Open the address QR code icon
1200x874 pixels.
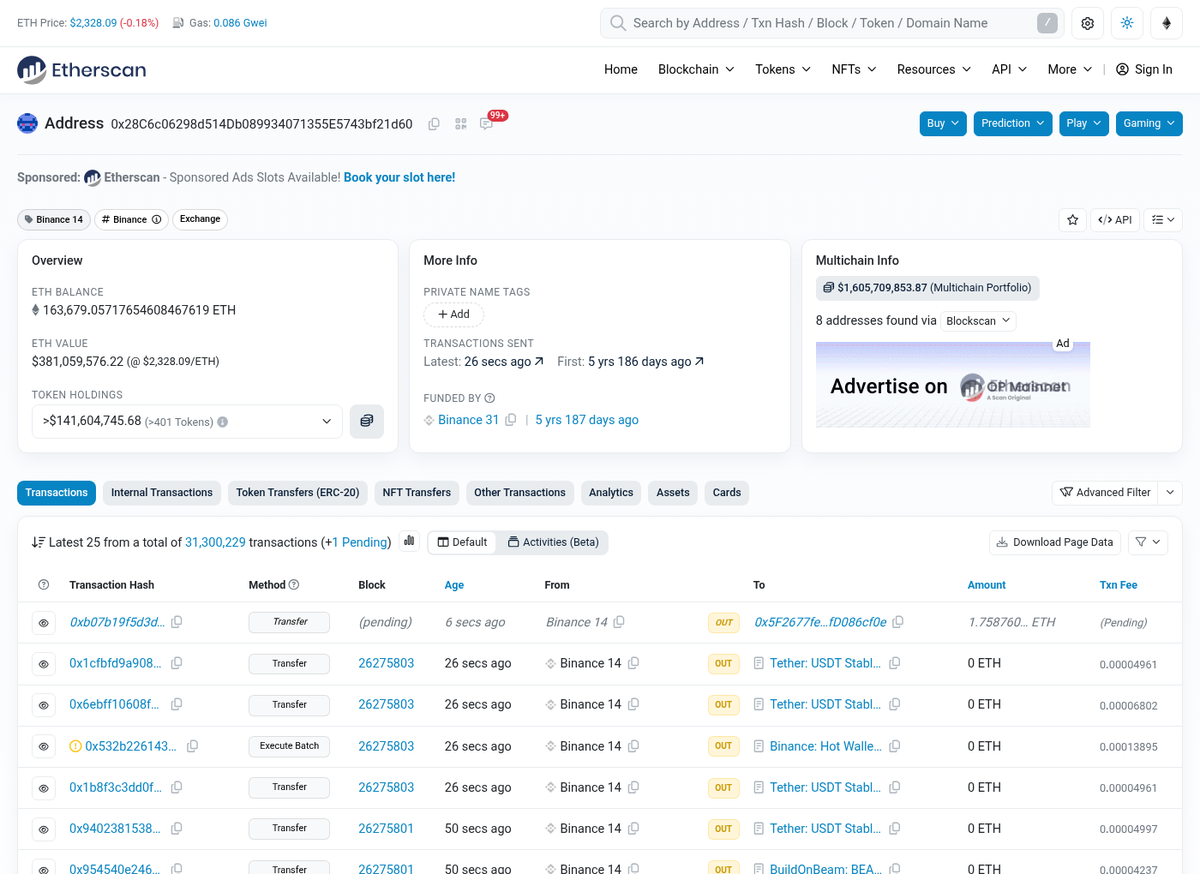pos(461,124)
